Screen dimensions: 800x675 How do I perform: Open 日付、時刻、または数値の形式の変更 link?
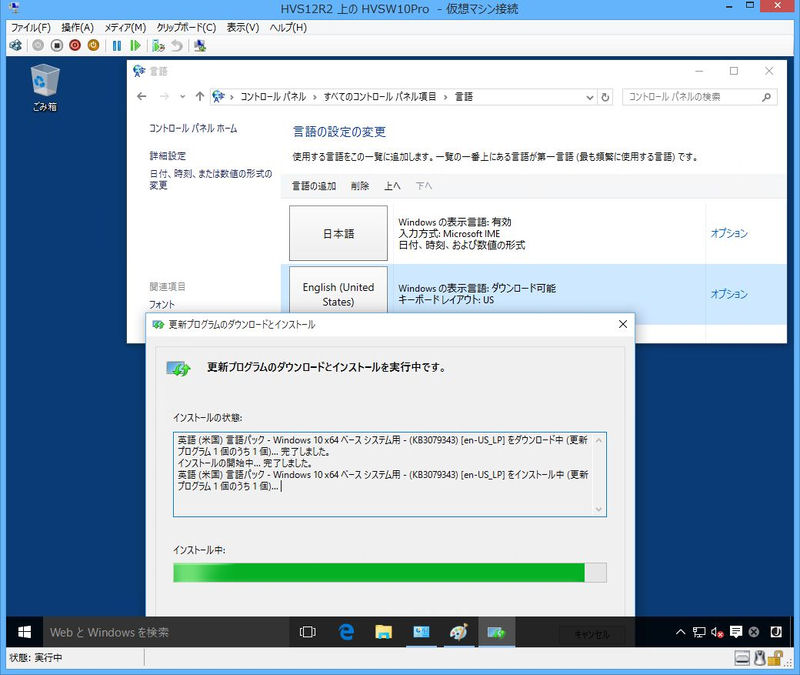211,179
